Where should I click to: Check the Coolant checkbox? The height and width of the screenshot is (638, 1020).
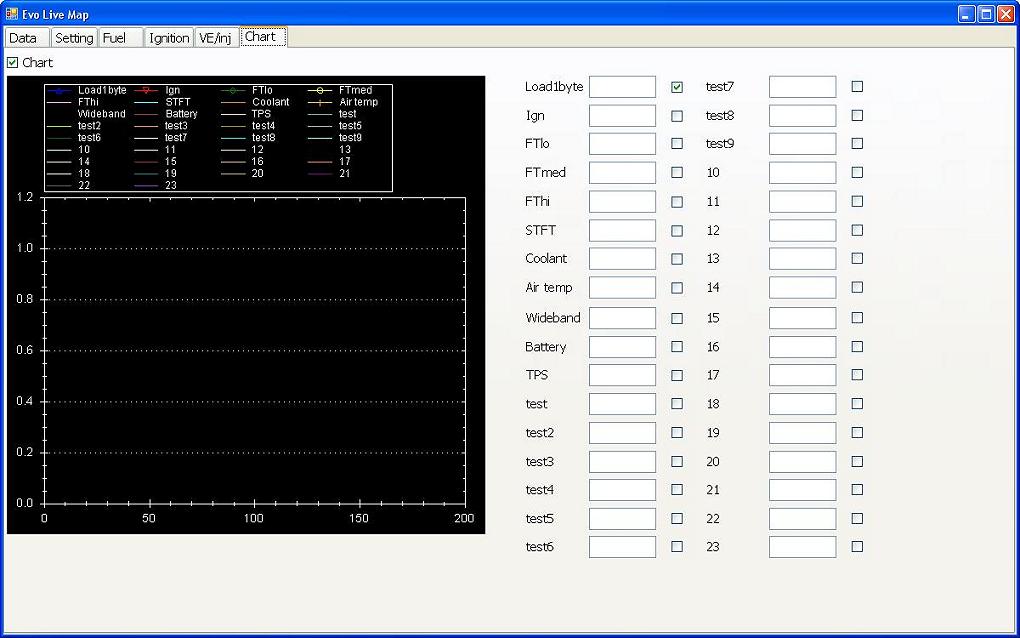click(677, 259)
